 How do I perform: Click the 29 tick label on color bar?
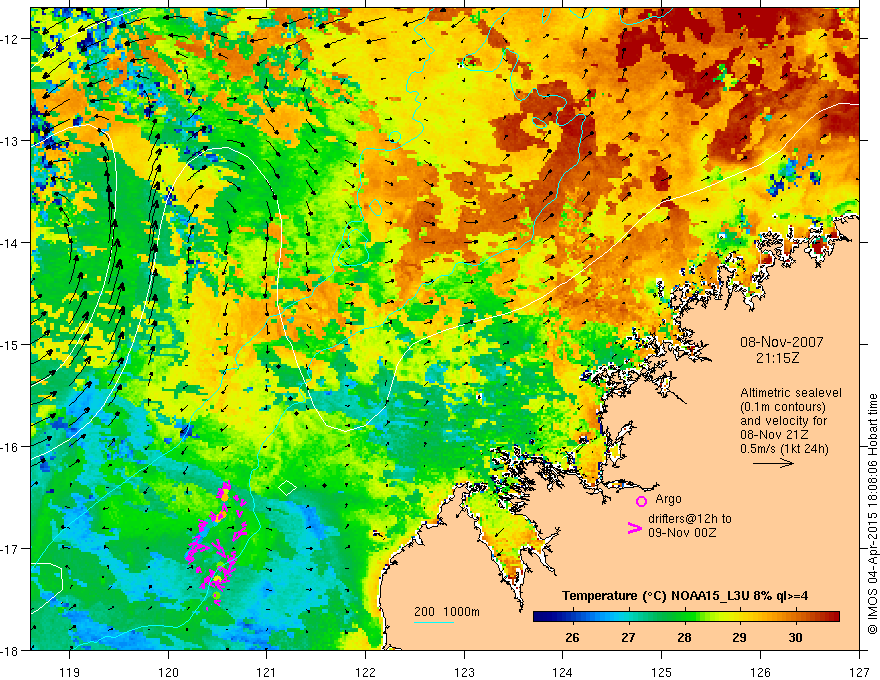[739, 637]
